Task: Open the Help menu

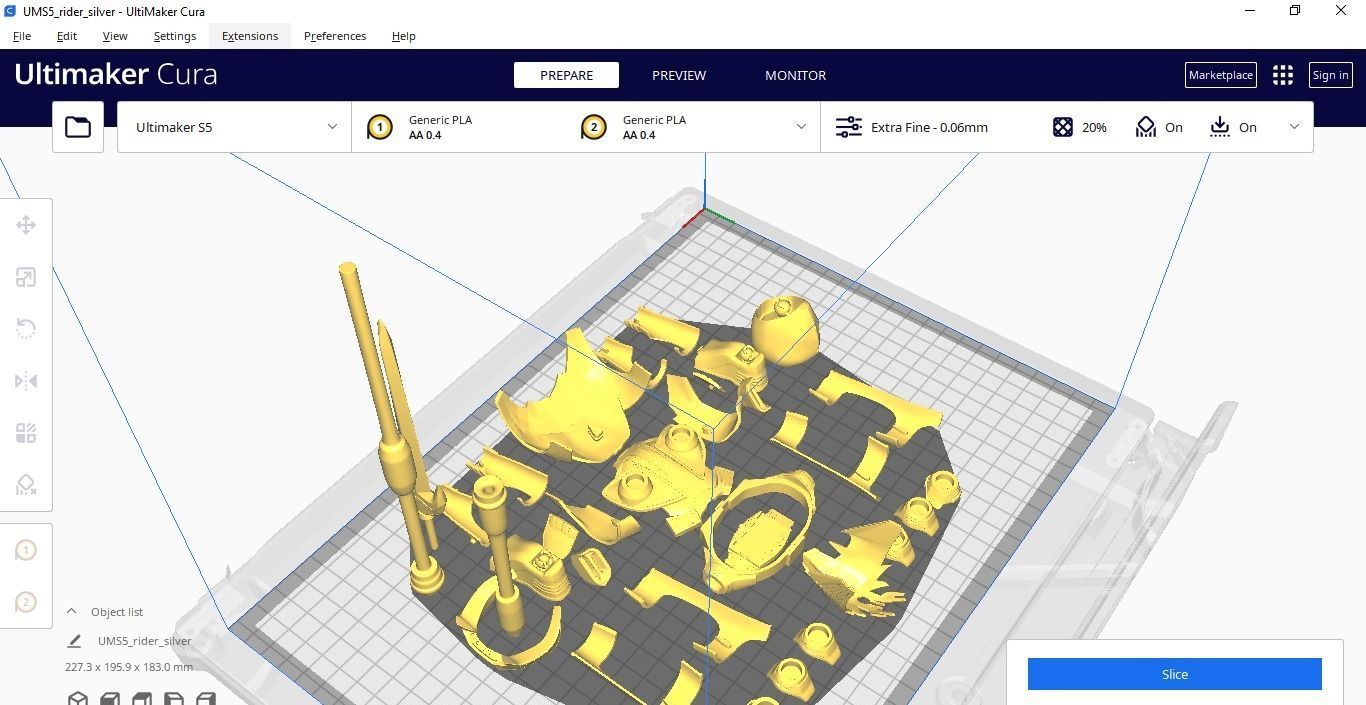Action: 404,36
